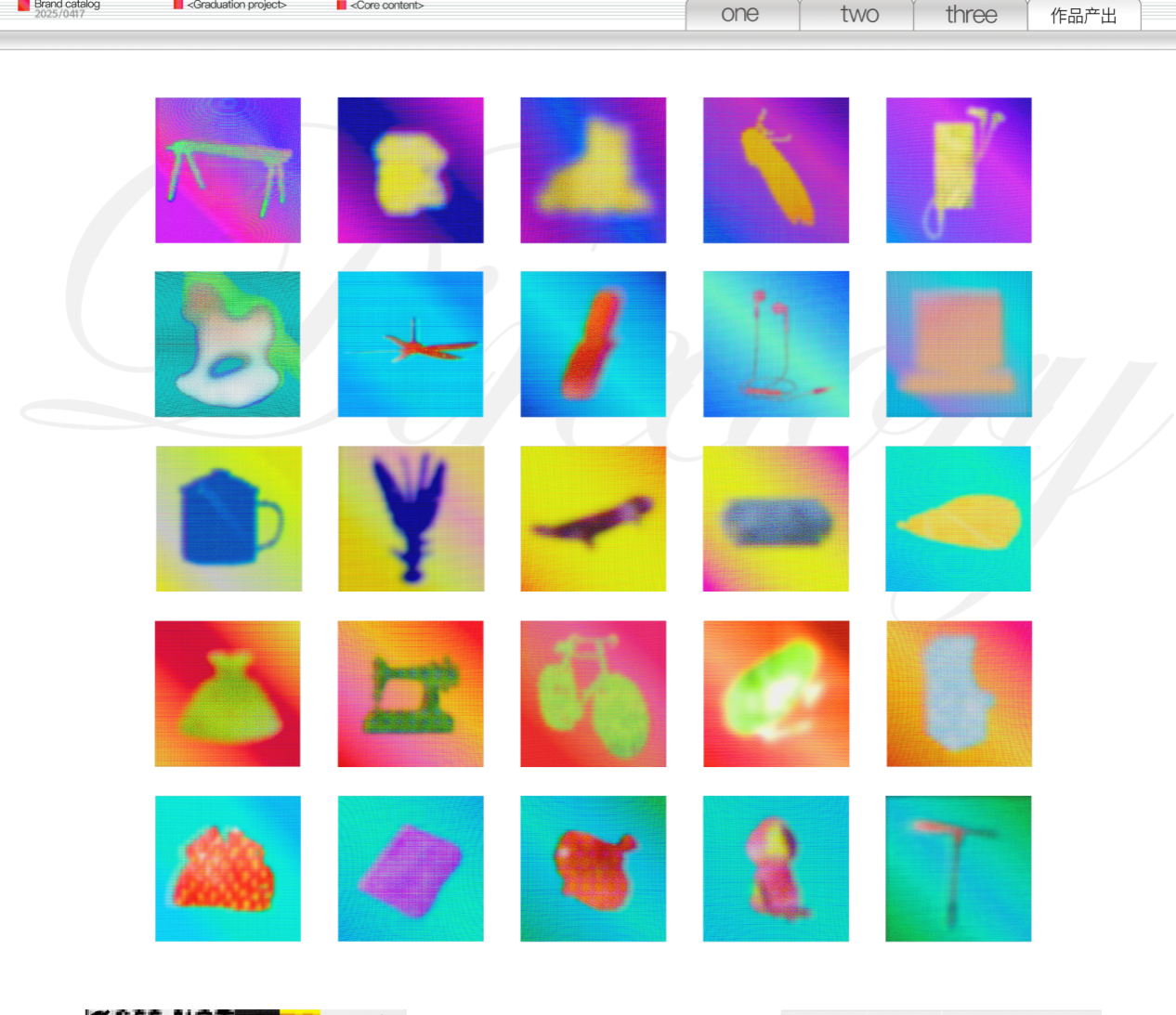Select the yellow telephone with earbuds tile
The height and width of the screenshot is (1015, 1176).
click(x=959, y=170)
